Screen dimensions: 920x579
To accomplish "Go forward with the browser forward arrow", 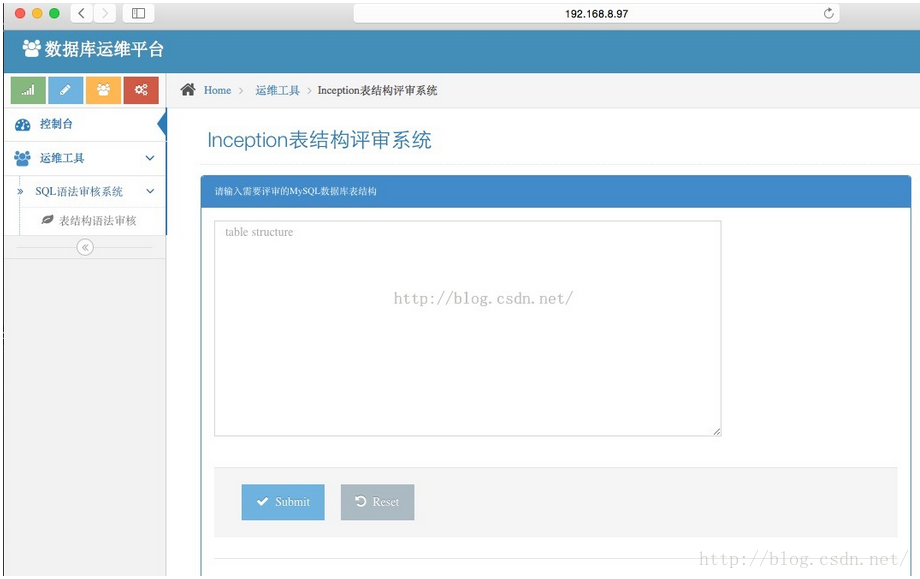I will [x=104, y=13].
